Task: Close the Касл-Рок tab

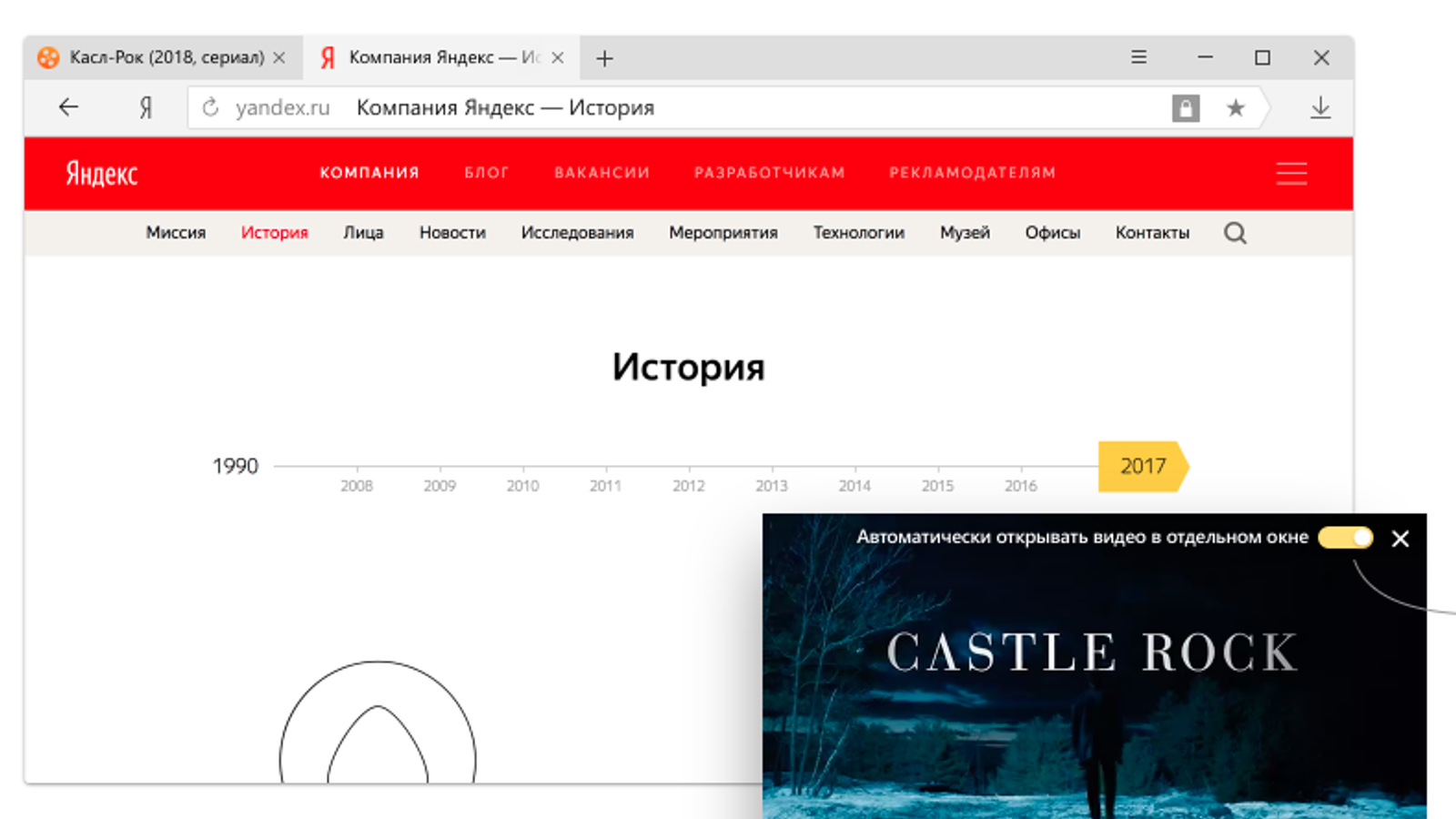Action: coord(279,57)
